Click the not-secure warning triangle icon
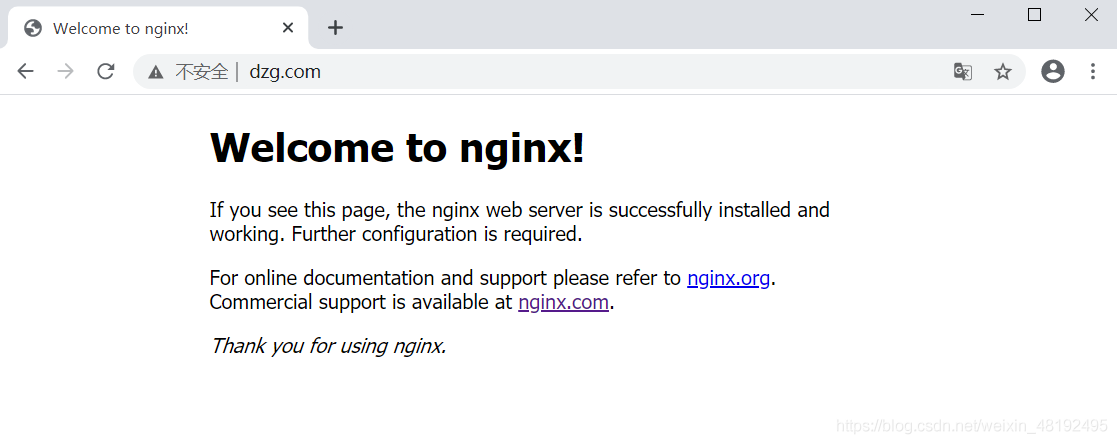 pyautogui.click(x=156, y=72)
